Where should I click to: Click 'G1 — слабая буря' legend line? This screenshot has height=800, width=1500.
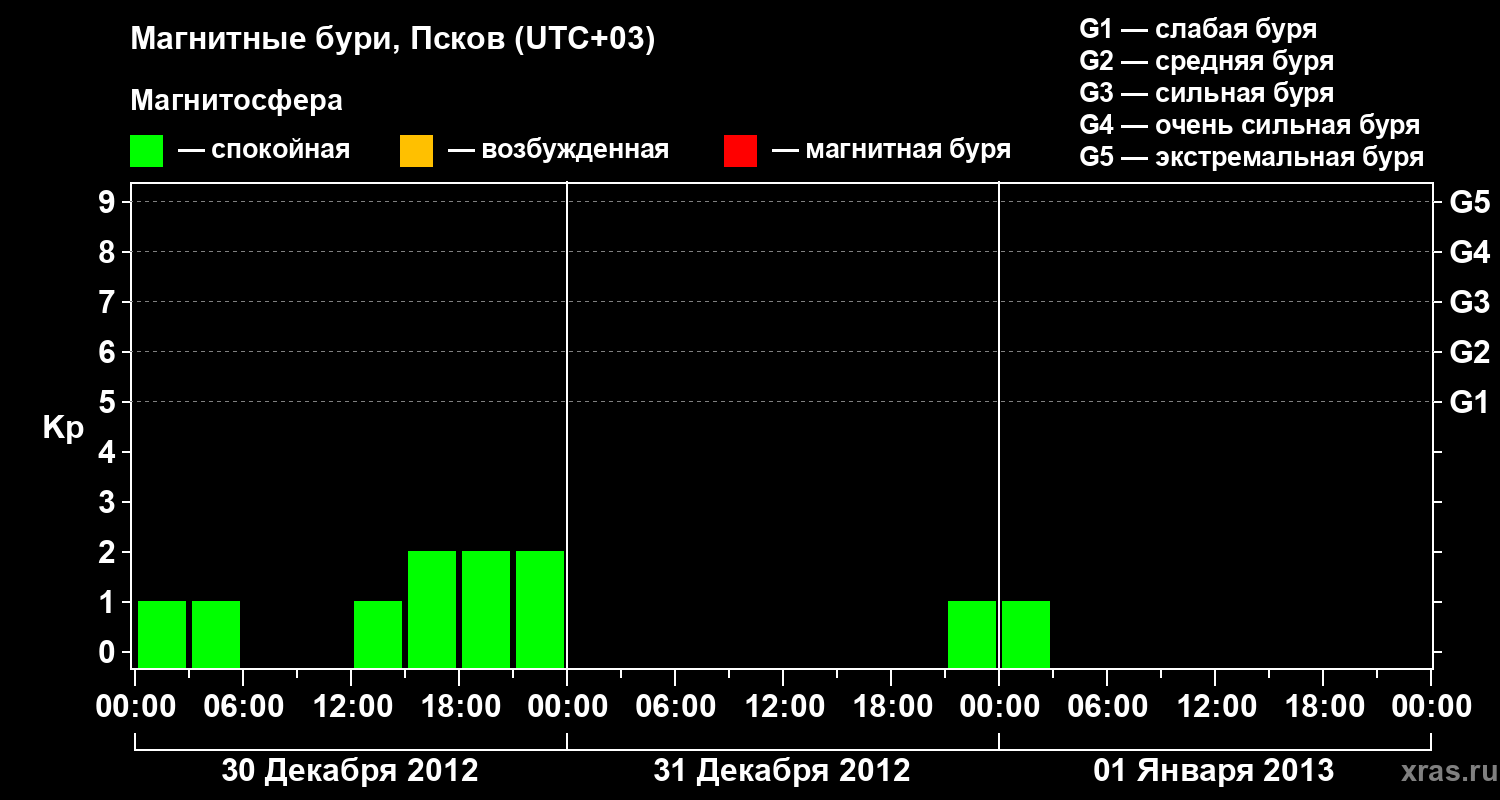click(1198, 29)
